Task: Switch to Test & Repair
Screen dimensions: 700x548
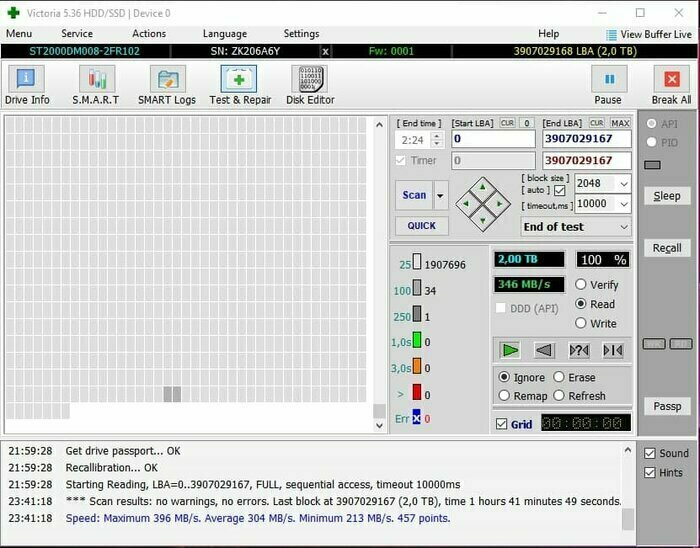Action: 238,79
